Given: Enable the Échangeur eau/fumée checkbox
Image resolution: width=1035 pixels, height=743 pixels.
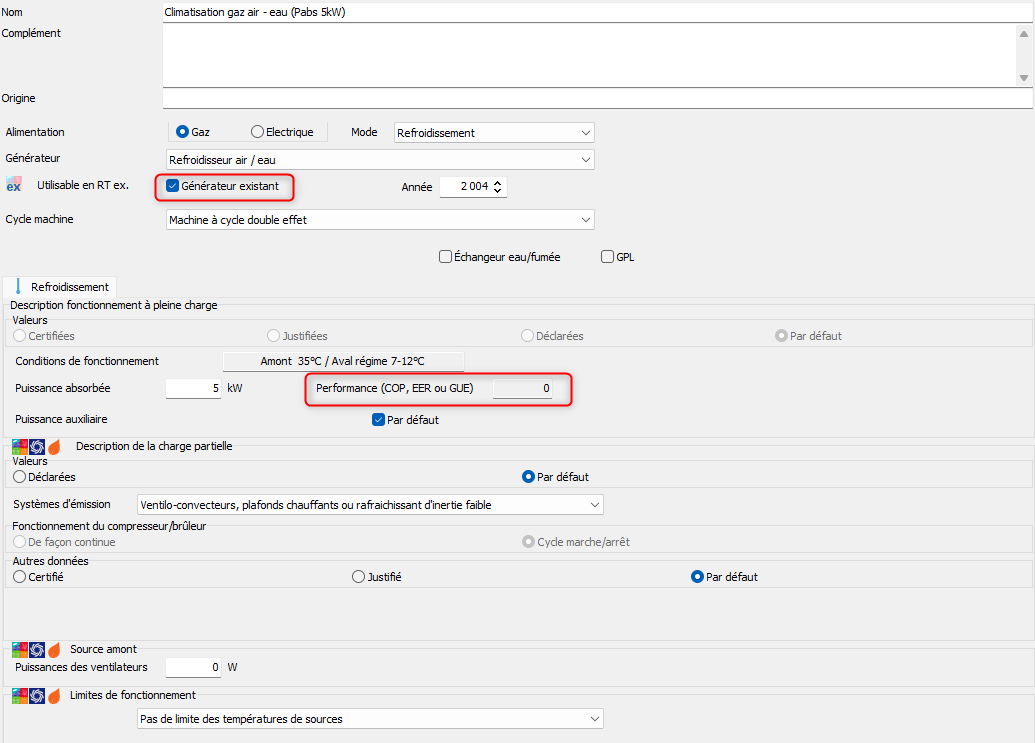Looking at the screenshot, I should (x=446, y=257).
